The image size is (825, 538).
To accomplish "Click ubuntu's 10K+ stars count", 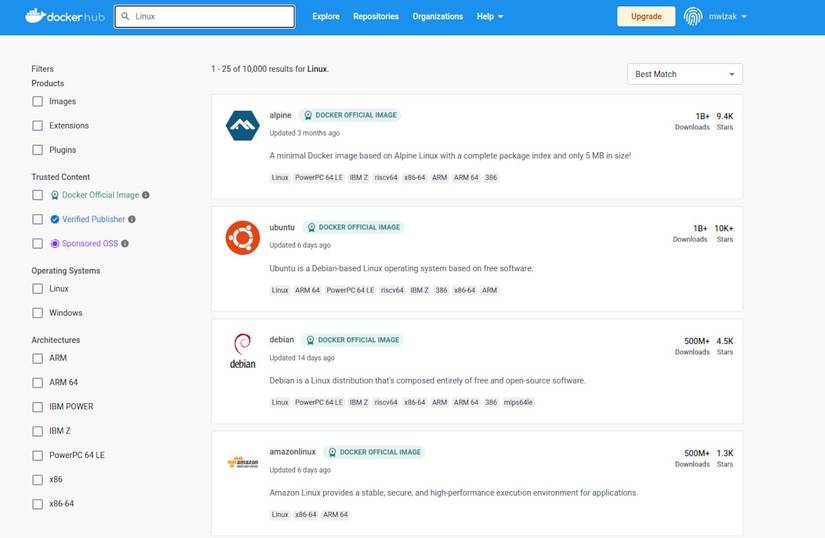I will 723,228.
